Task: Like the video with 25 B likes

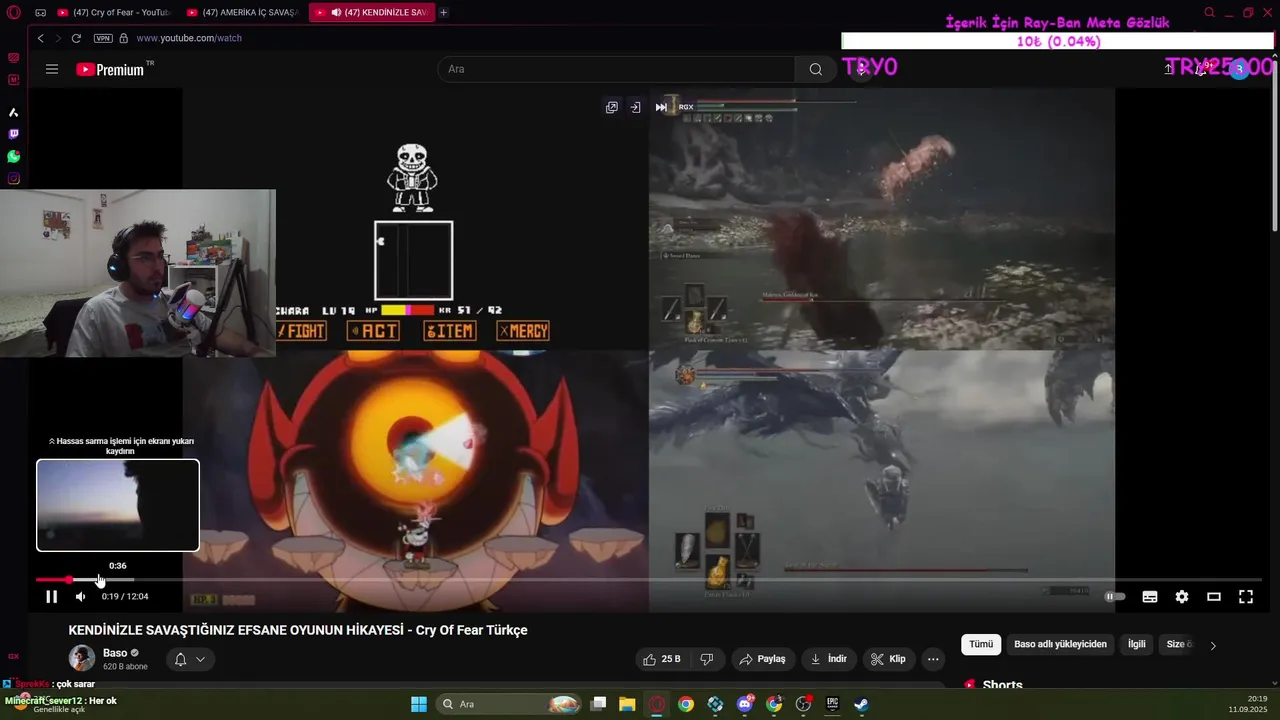Action: click(662, 659)
